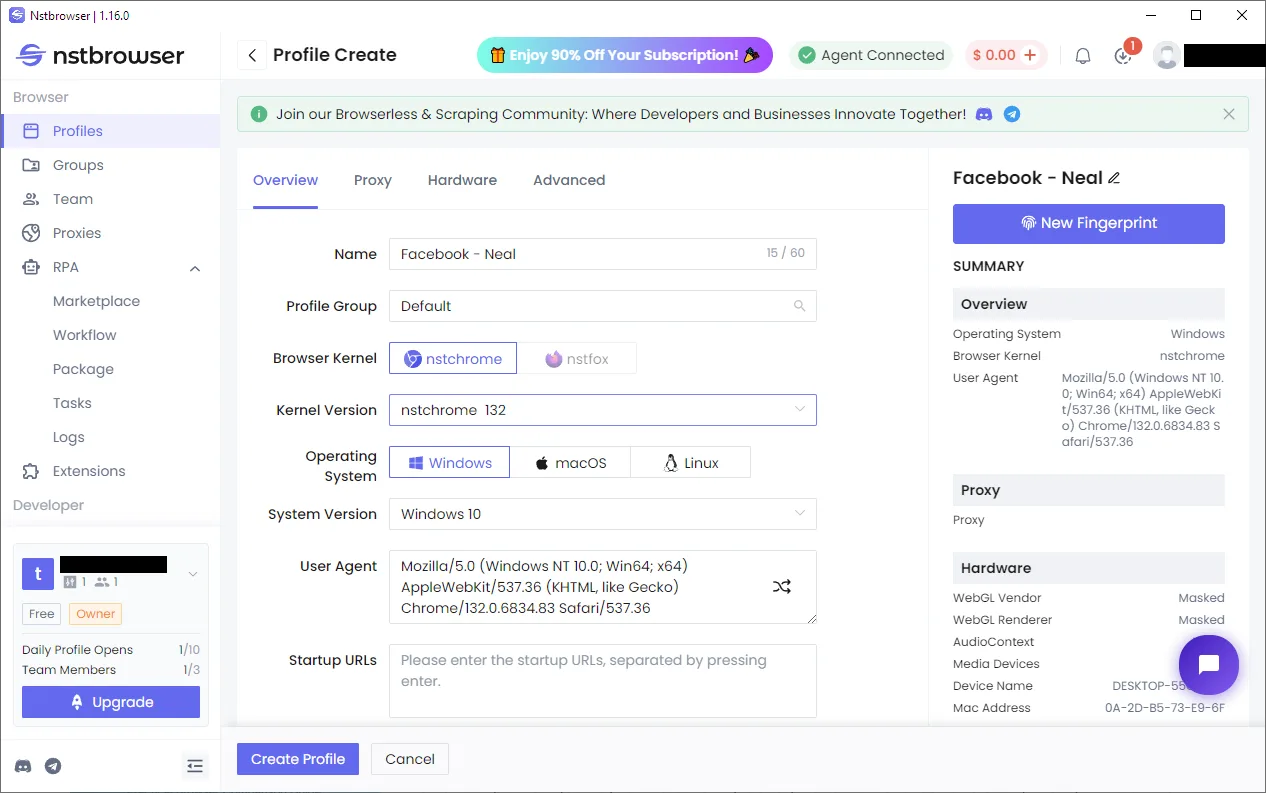Select the nstfox browser kernel
Image resolution: width=1266 pixels, height=793 pixels.
577,358
